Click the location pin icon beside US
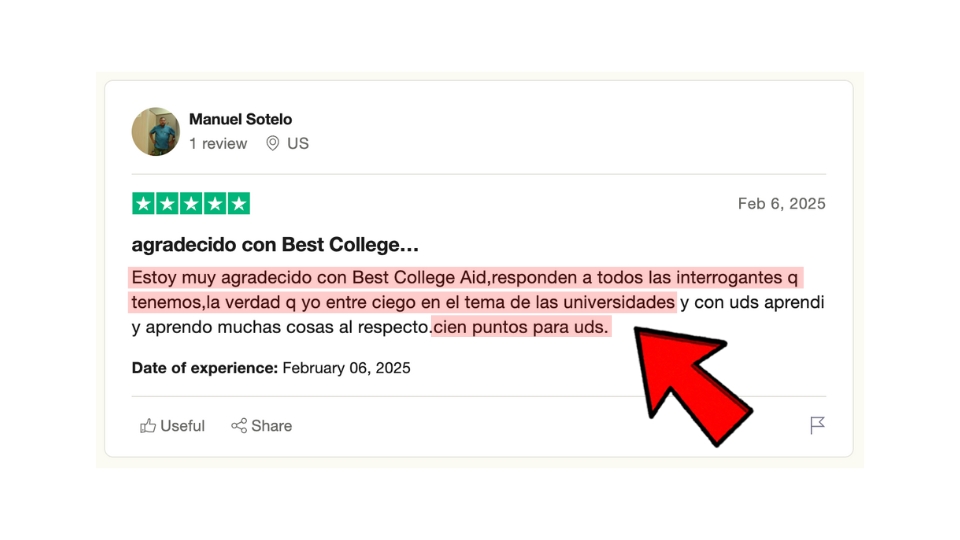The width and height of the screenshot is (960, 540). [x=272, y=143]
